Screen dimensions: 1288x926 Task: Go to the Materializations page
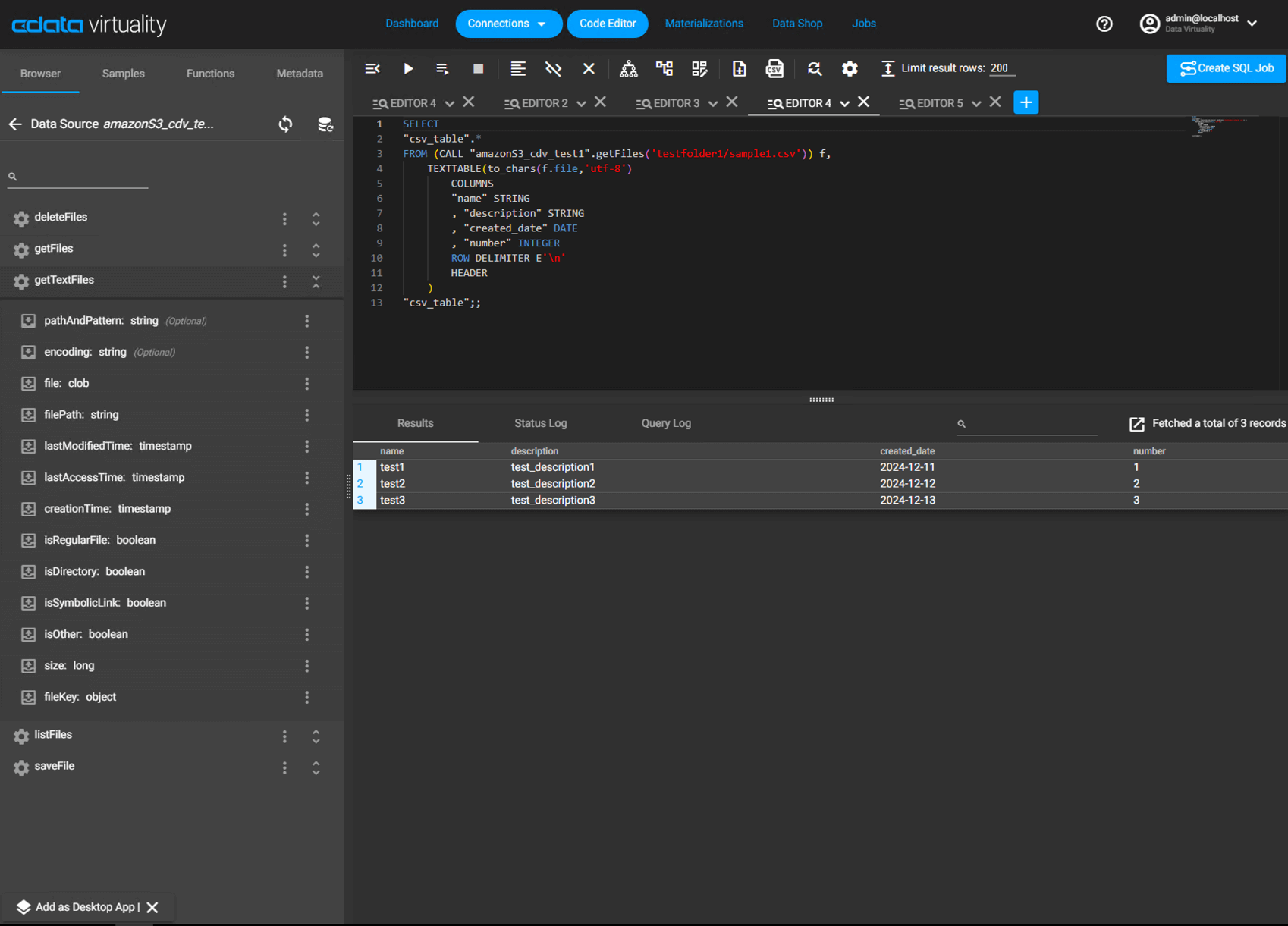703,24
